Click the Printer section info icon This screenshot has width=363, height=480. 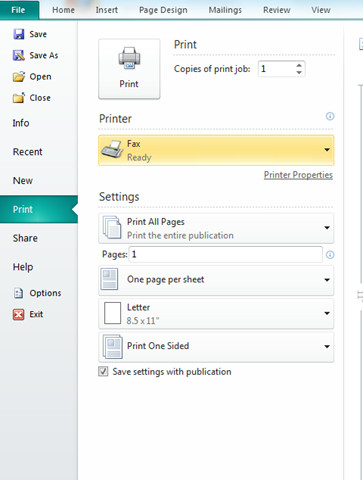[330, 116]
